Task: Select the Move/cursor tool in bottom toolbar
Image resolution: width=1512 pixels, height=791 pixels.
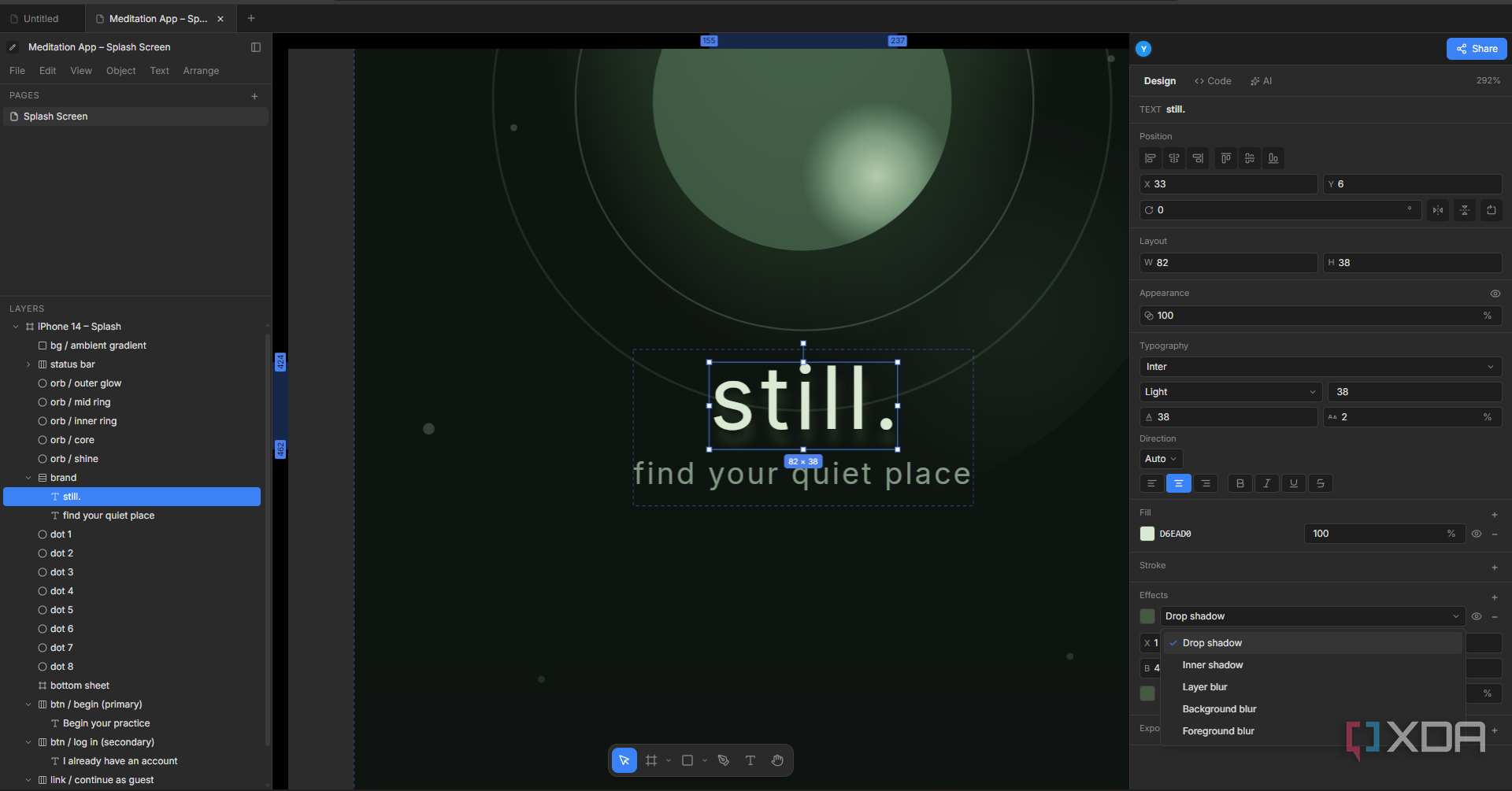Action: pos(624,760)
